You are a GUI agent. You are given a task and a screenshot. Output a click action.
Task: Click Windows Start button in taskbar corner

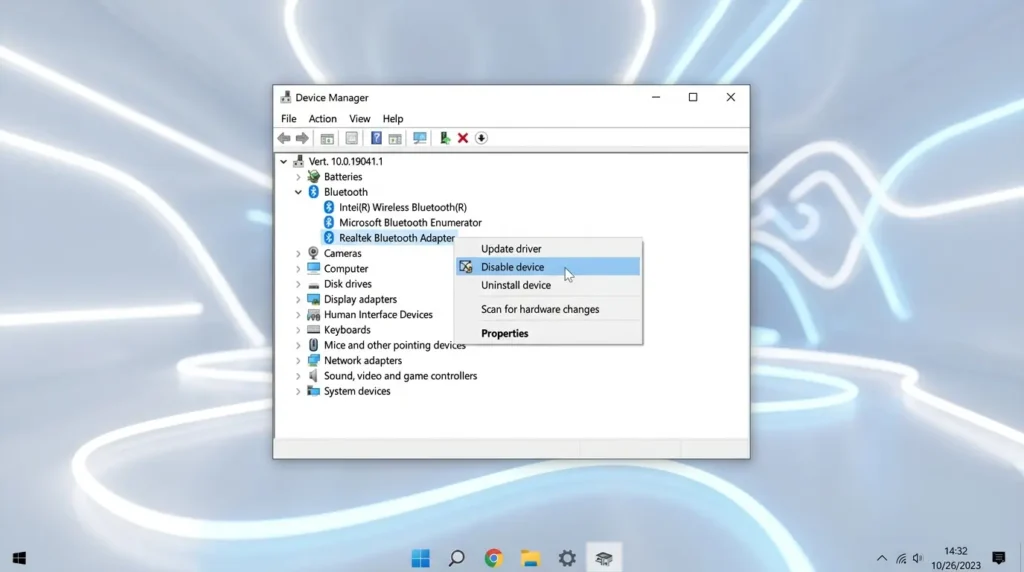coord(20,558)
